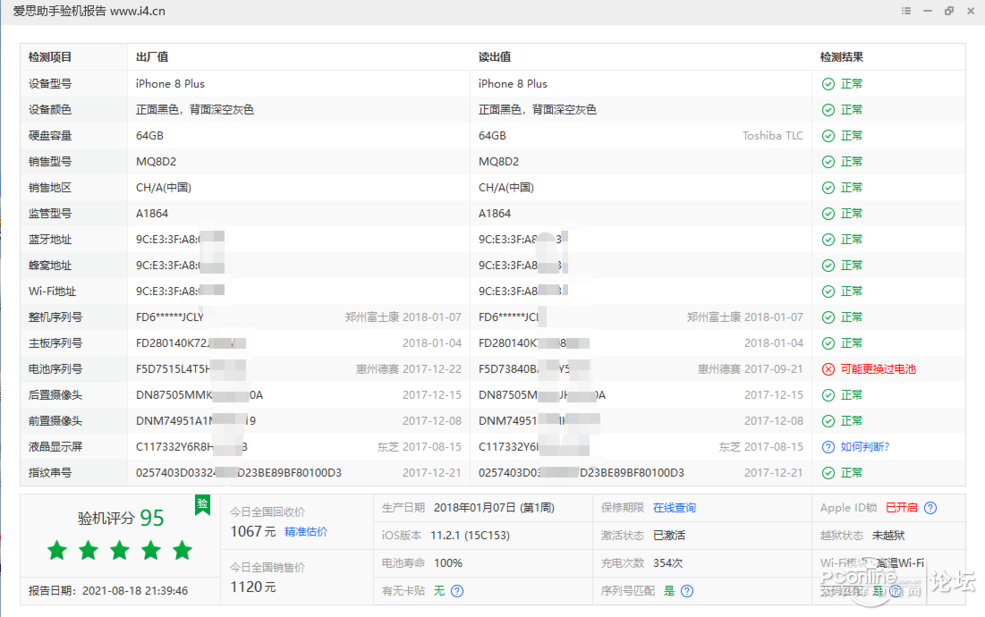Select the 后置摄像头 green check icon

(x=829, y=395)
